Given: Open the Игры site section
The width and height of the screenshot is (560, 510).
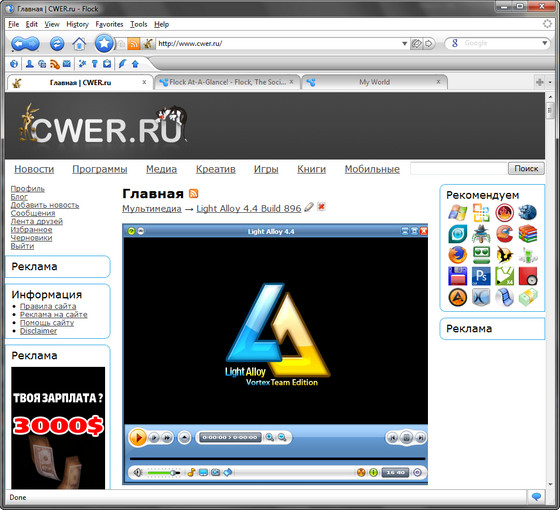Looking at the screenshot, I should click(x=266, y=169).
